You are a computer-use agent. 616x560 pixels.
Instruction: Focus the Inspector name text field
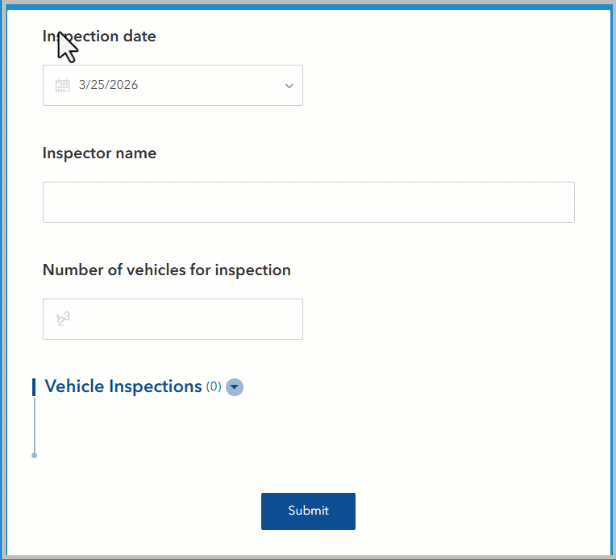(308, 202)
